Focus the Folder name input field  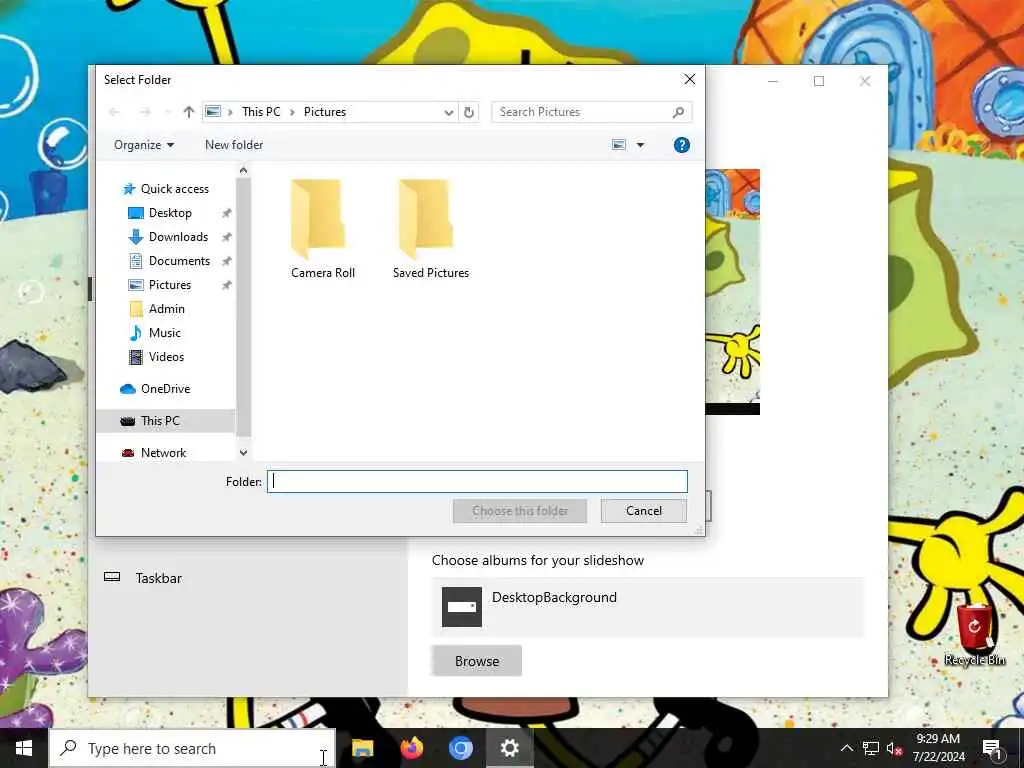click(477, 481)
